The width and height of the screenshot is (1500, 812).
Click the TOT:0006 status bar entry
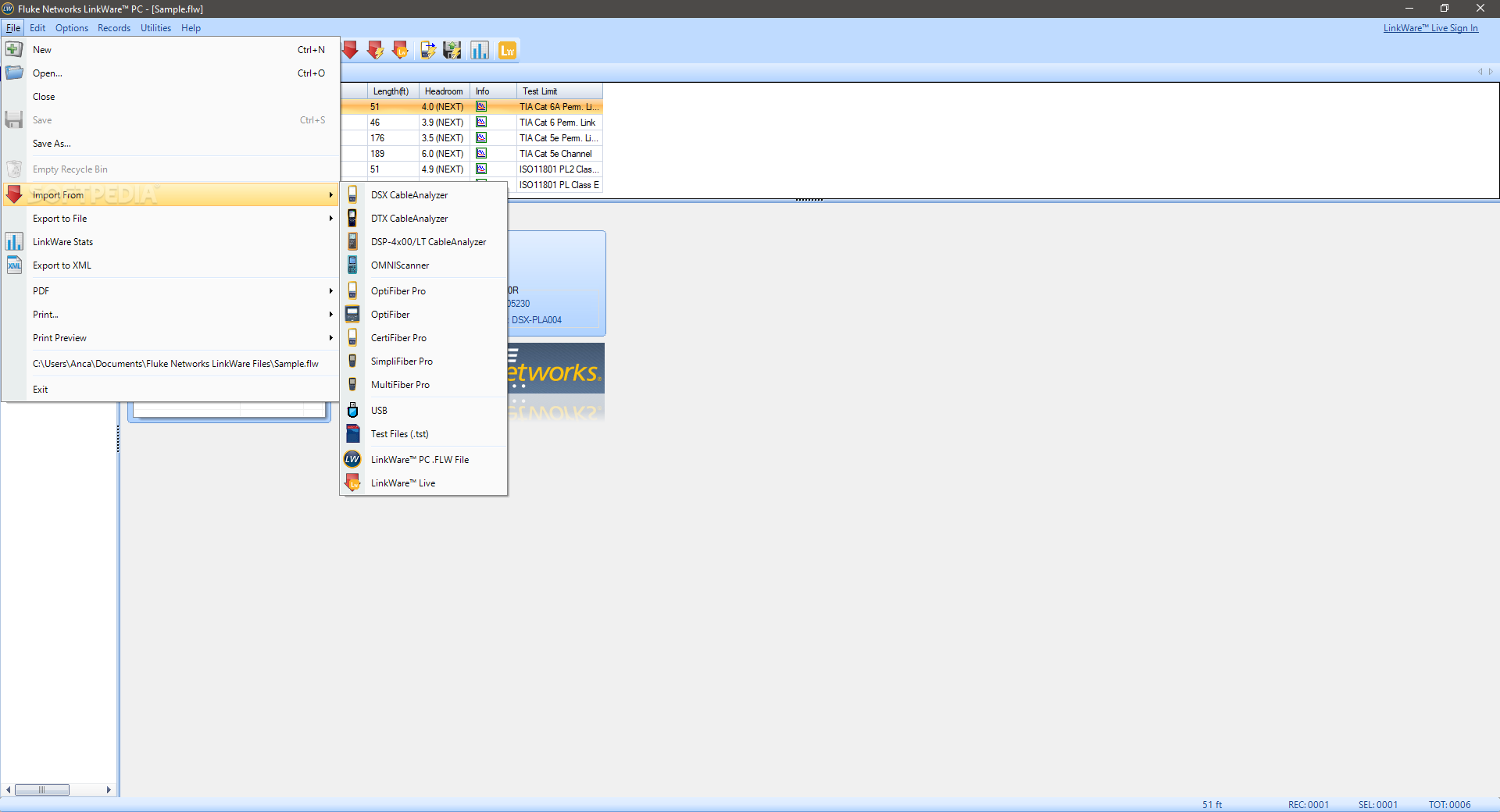[x=1450, y=805]
